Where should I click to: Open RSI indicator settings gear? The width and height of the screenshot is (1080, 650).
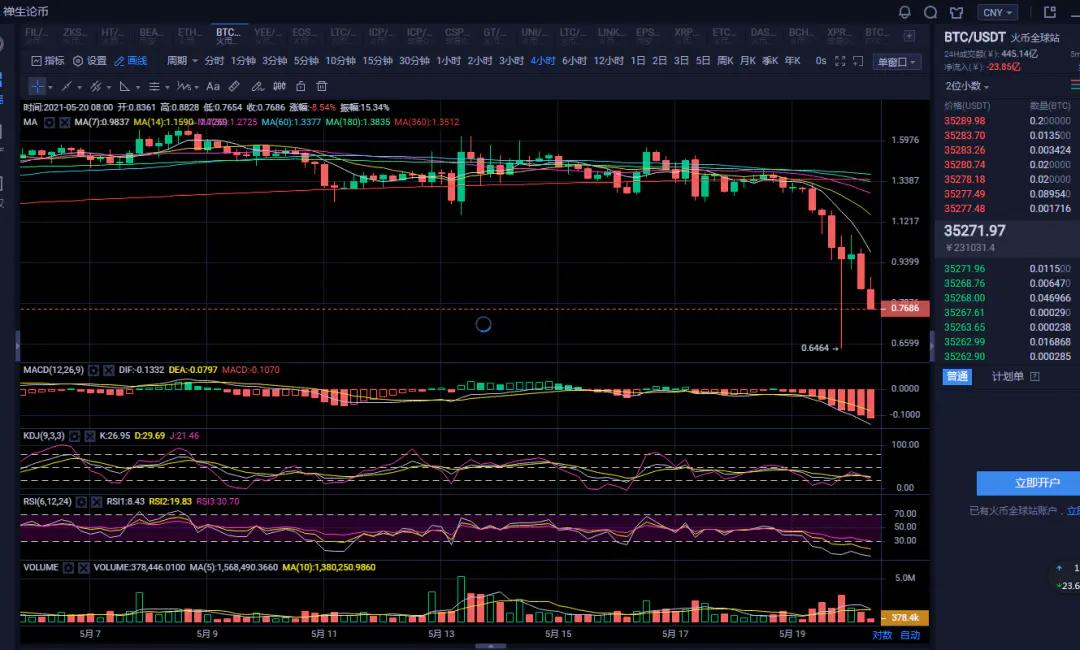pyautogui.click(x=81, y=502)
